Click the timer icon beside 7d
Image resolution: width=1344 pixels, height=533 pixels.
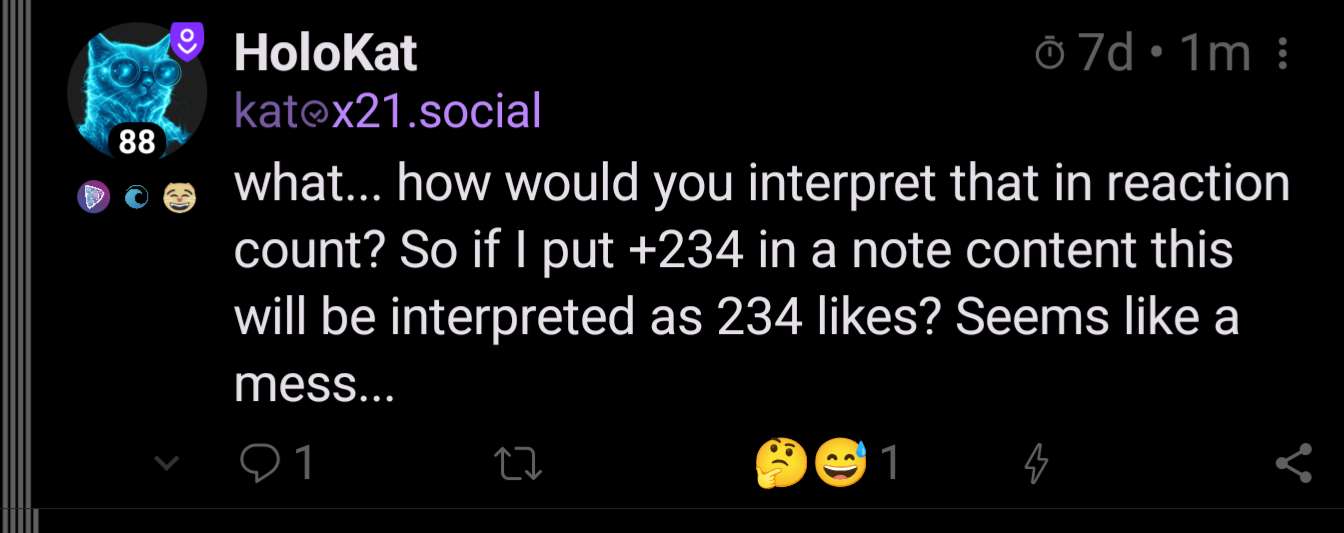click(1049, 54)
